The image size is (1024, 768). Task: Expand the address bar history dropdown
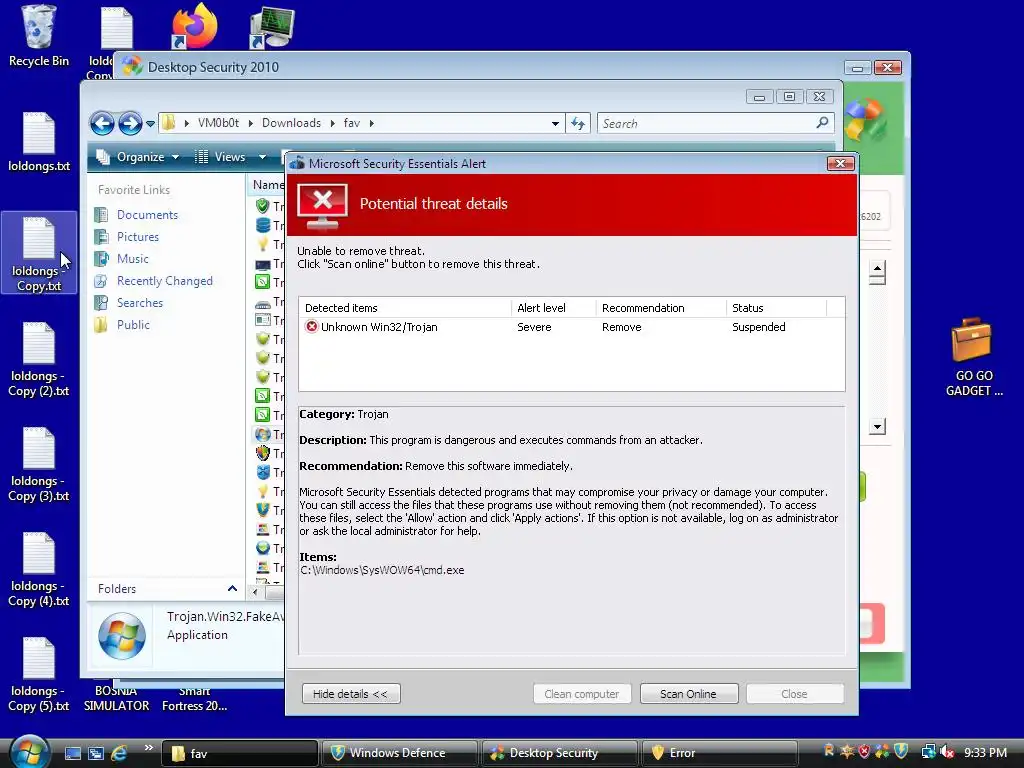point(554,123)
